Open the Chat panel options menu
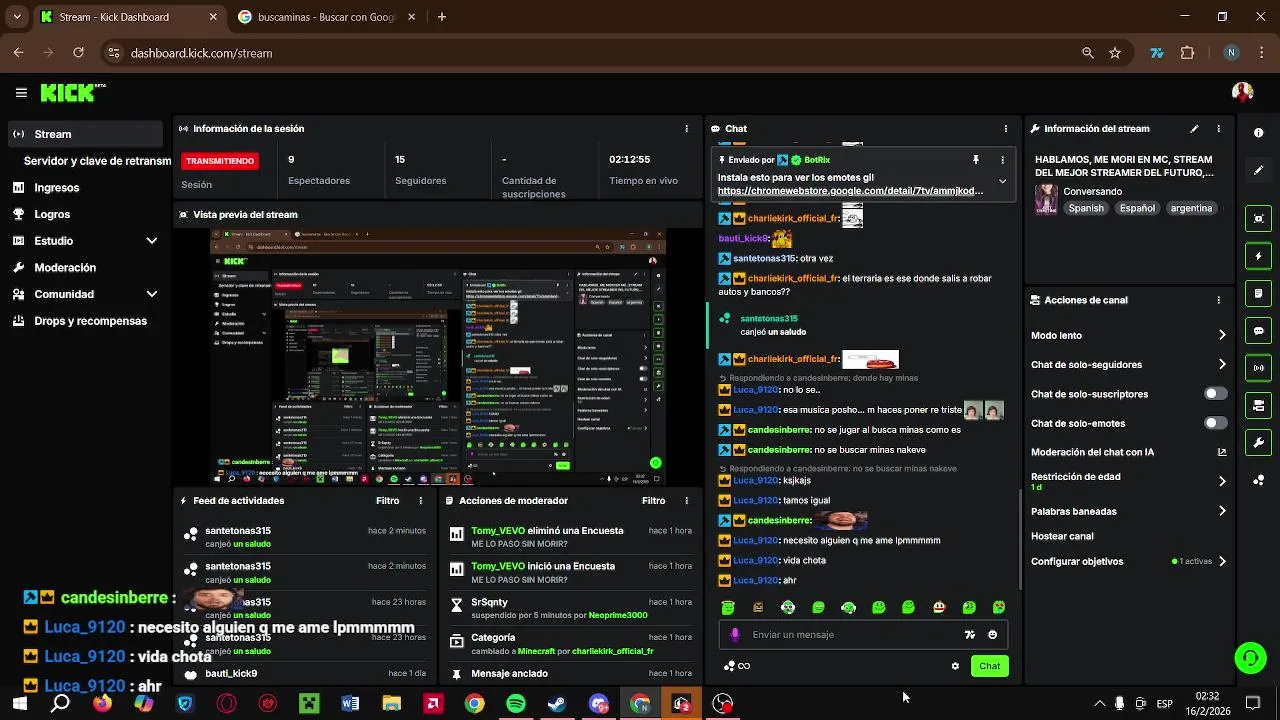Image resolution: width=1280 pixels, height=720 pixels. [1006, 128]
